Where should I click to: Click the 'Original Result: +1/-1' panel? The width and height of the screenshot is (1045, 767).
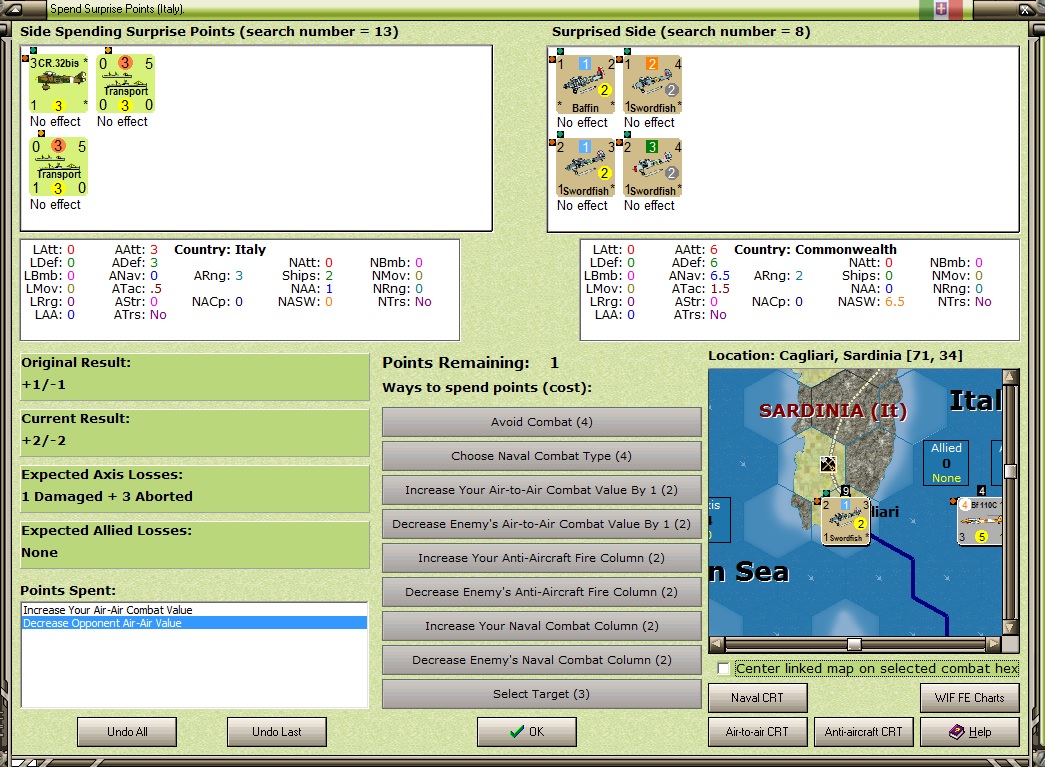pyautogui.click(x=195, y=377)
